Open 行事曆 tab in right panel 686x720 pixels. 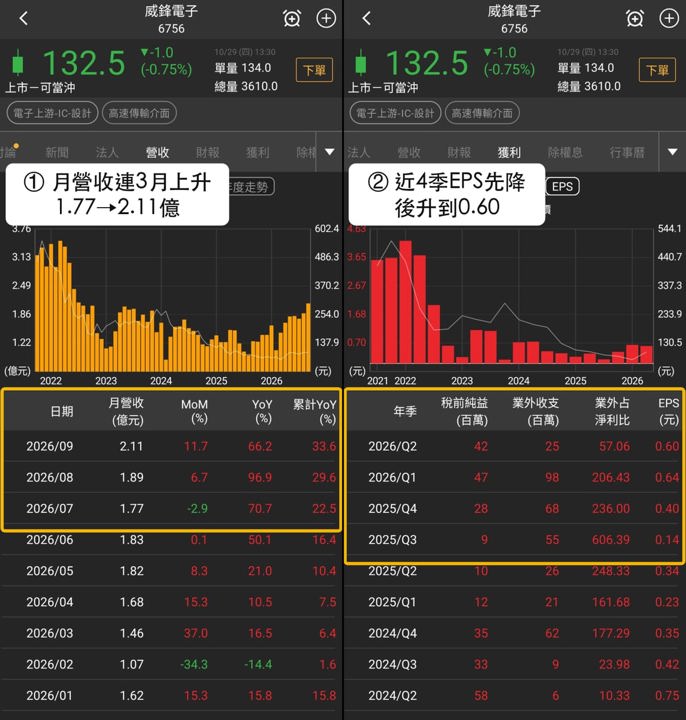tap(627, 152)
